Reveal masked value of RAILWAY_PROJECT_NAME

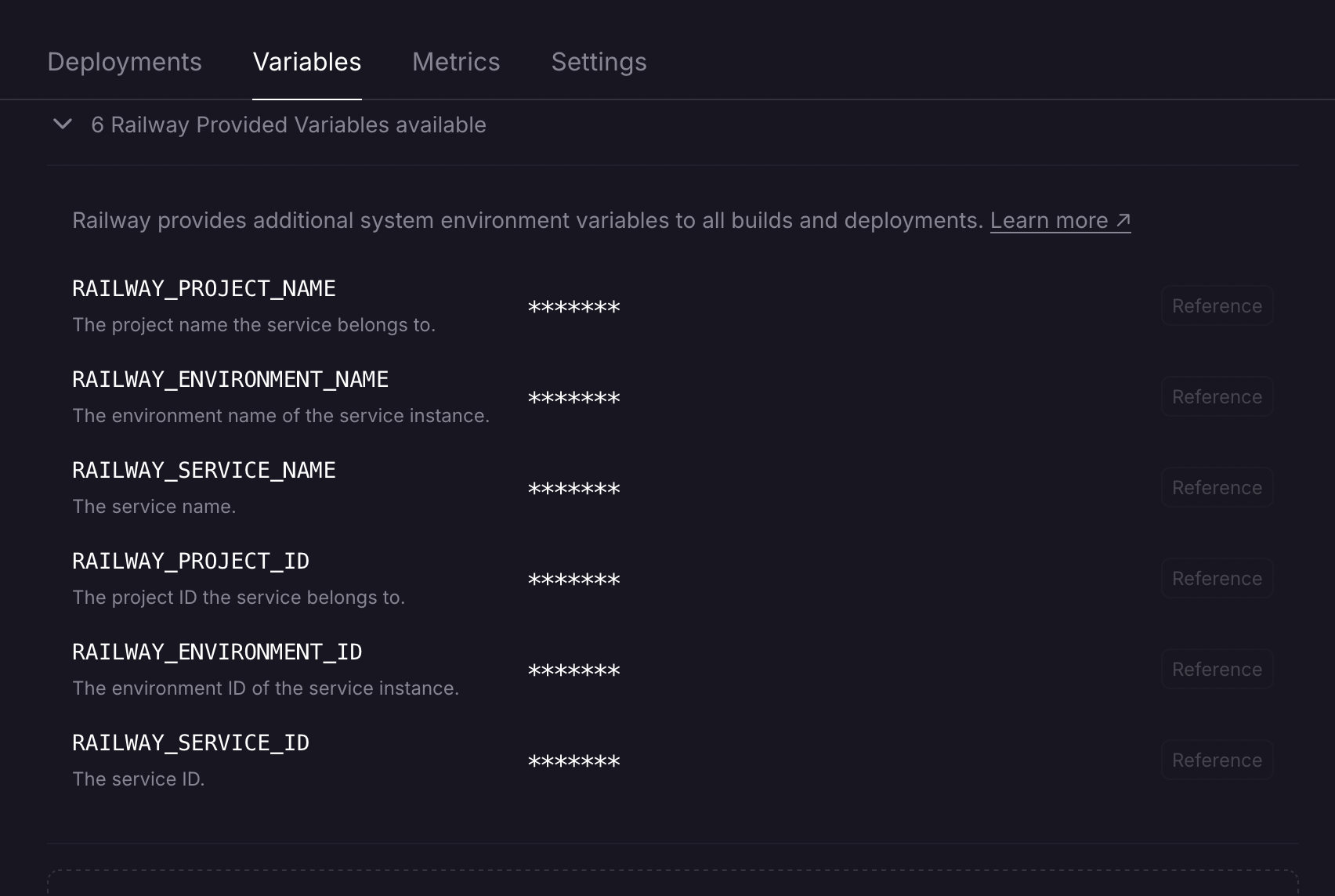pyautogui.click(x=573, y=307)
